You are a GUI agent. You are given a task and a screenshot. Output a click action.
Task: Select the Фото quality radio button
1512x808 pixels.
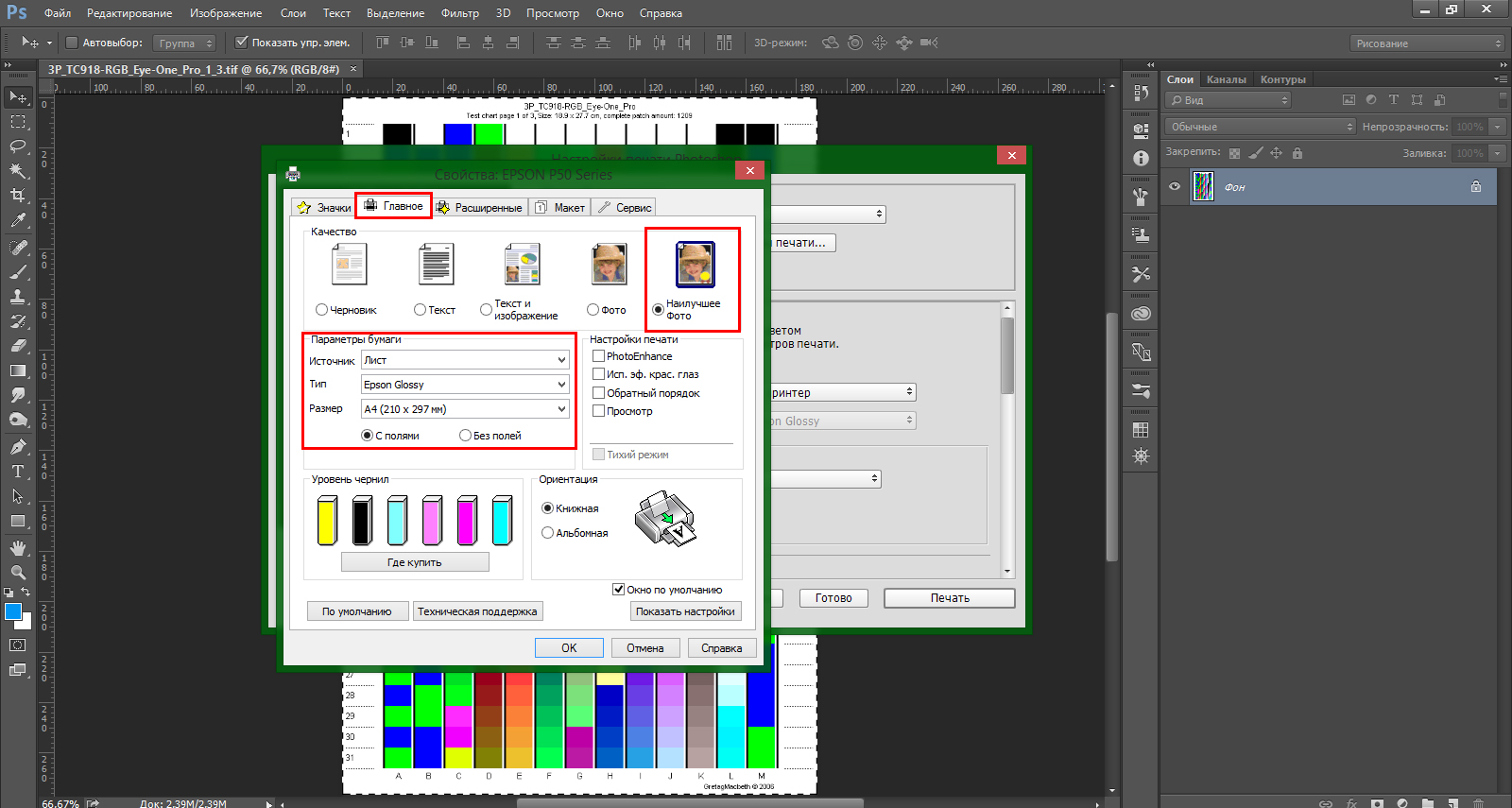[x=593, y=310]
